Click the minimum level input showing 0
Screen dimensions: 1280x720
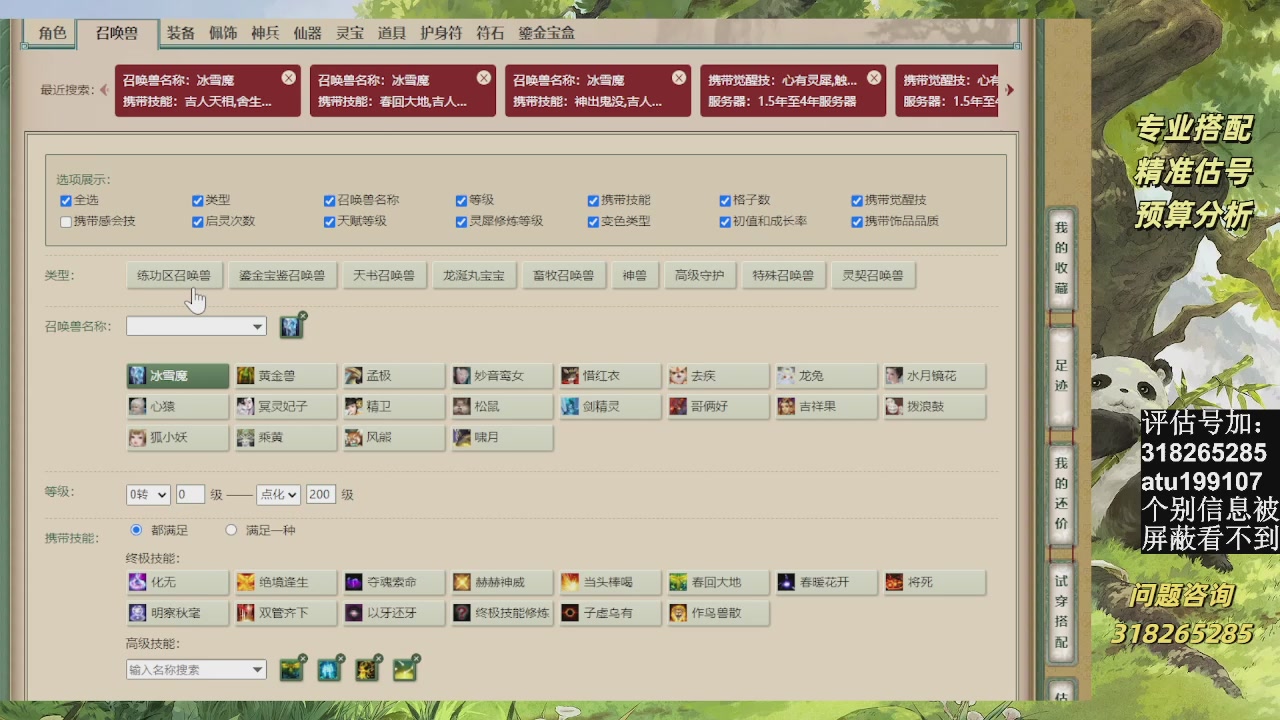pyautogui.click(x=190, y=494)
